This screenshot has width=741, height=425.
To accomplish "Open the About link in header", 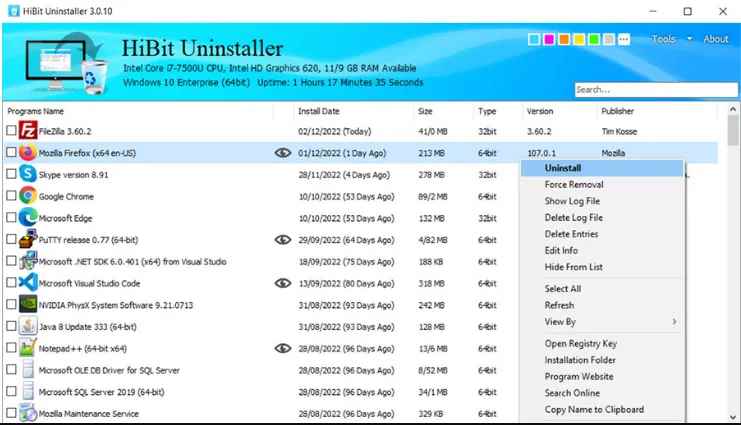I will click(716, 40).
